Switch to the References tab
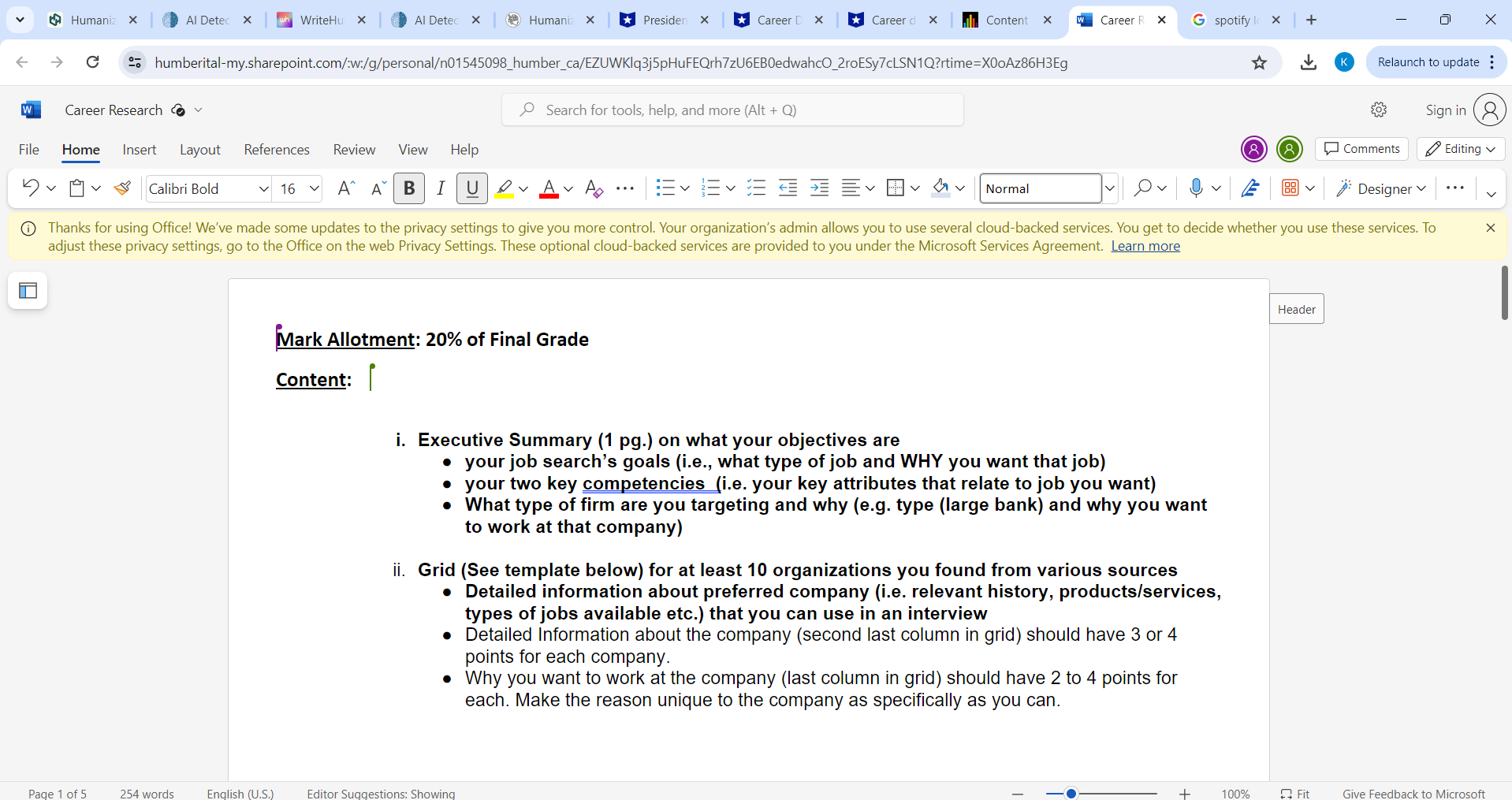This screenshot has height=800, width=1512. point(277,150)
